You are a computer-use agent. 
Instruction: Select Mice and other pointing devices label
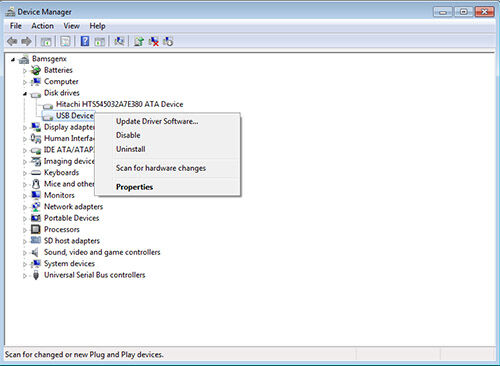pos(69,184)
